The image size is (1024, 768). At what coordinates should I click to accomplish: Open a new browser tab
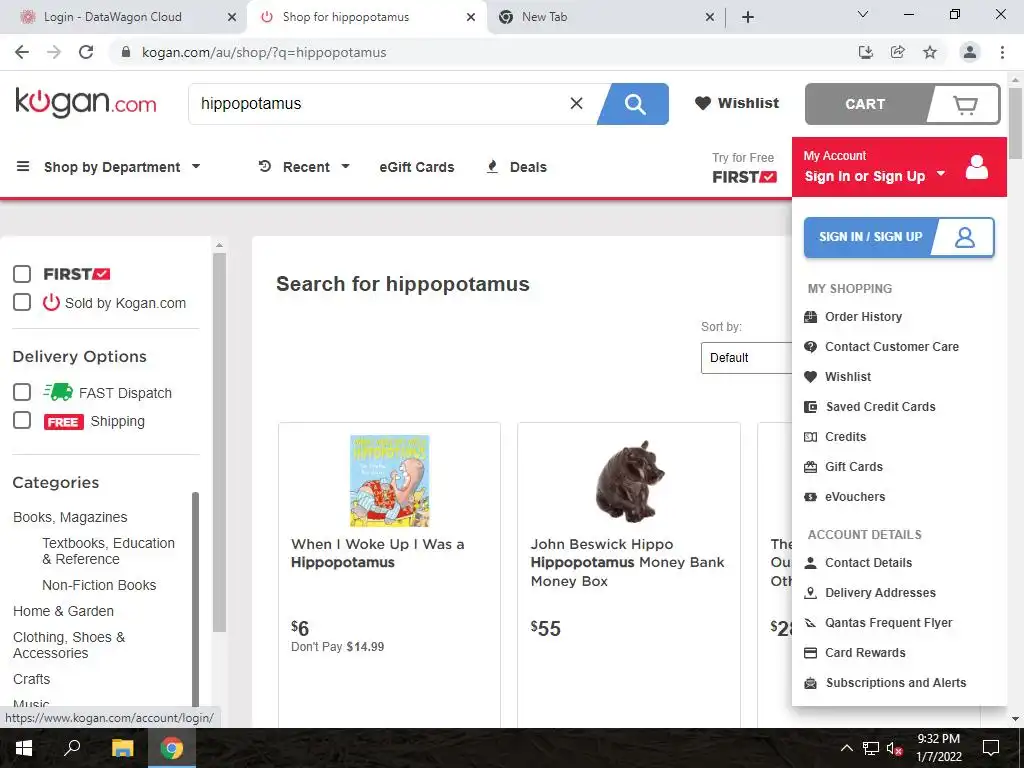tap(748, 17)
